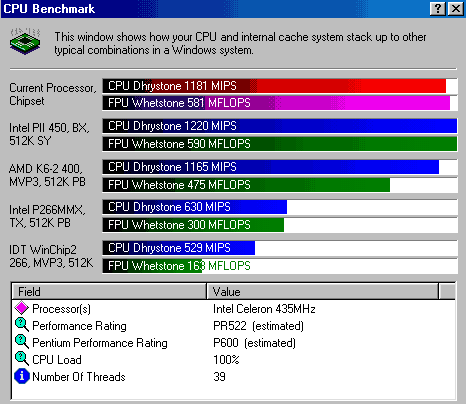The height and width of the screenshot is (404, 466).
Task: Click the CPU chip icon beside the description
Action: (x=25, y=42)
